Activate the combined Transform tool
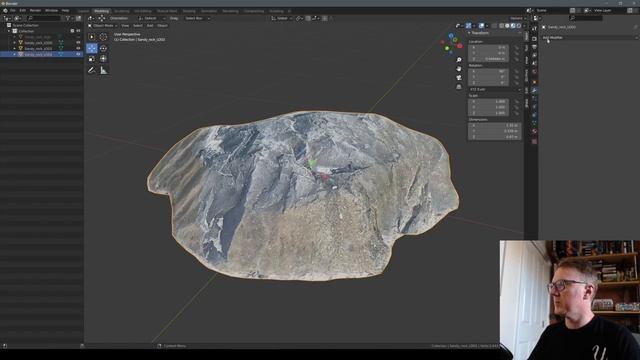The image size is (640, 360). pos(103,59)
